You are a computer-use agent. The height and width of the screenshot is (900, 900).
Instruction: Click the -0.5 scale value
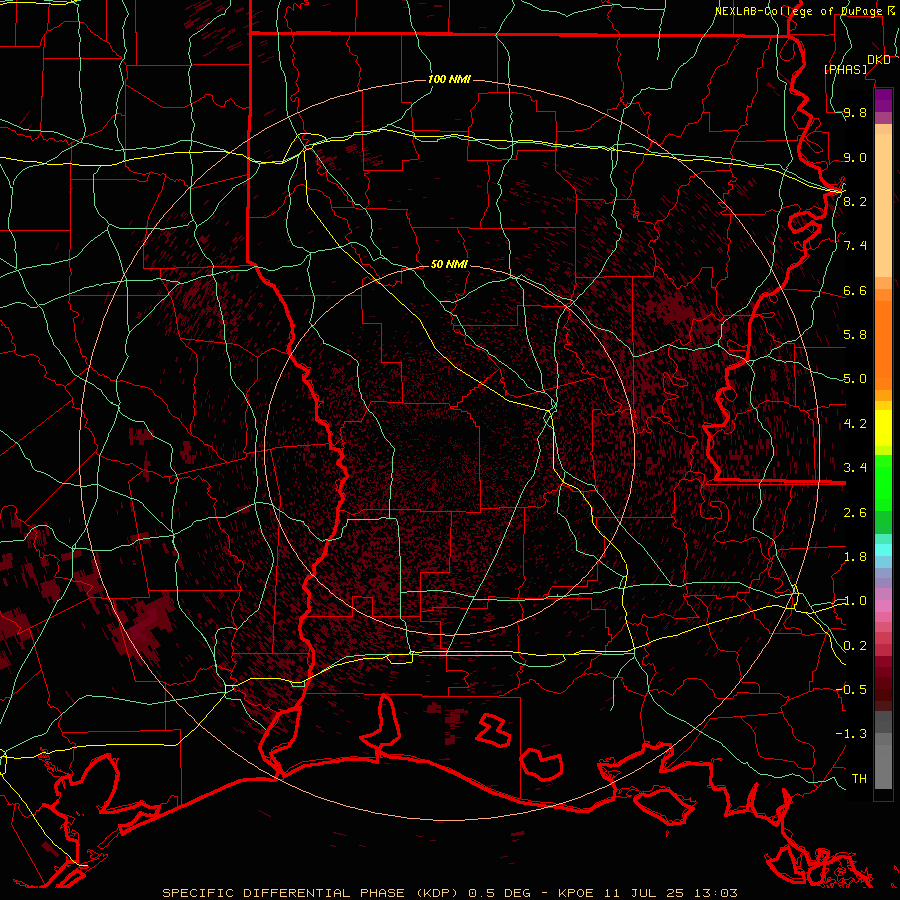(851, 689)
